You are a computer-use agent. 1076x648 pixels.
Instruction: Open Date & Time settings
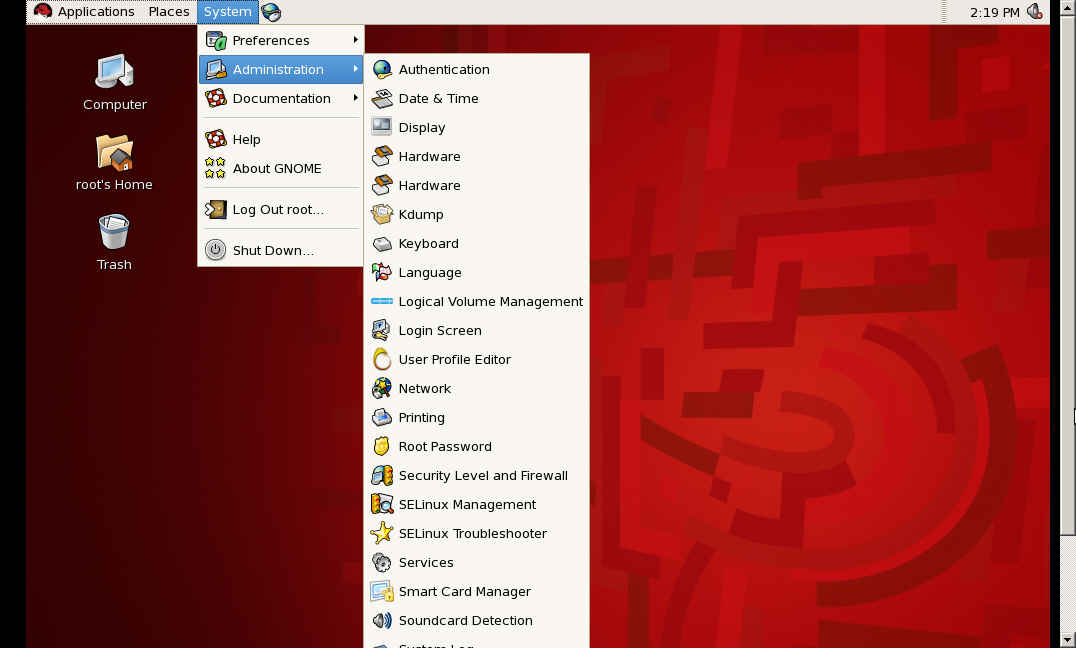point(476,98)
